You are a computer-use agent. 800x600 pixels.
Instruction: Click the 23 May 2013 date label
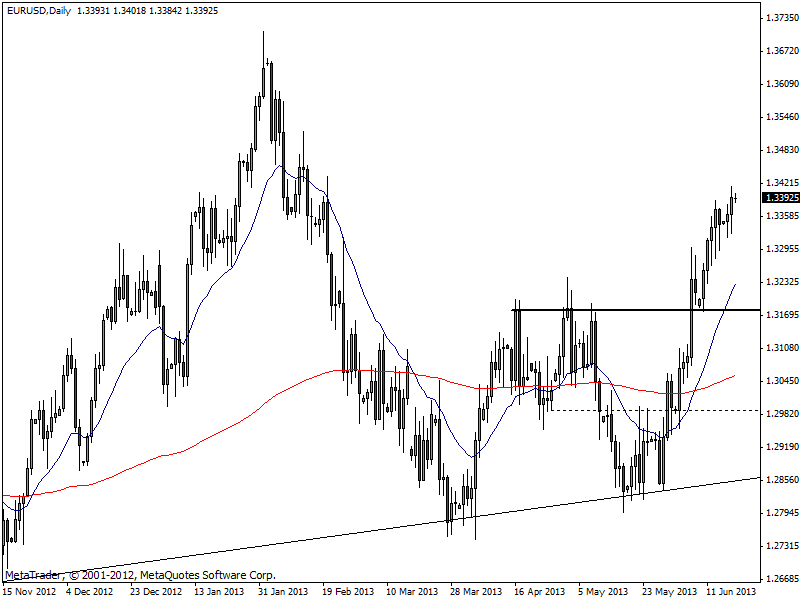[x=667, y=591]
